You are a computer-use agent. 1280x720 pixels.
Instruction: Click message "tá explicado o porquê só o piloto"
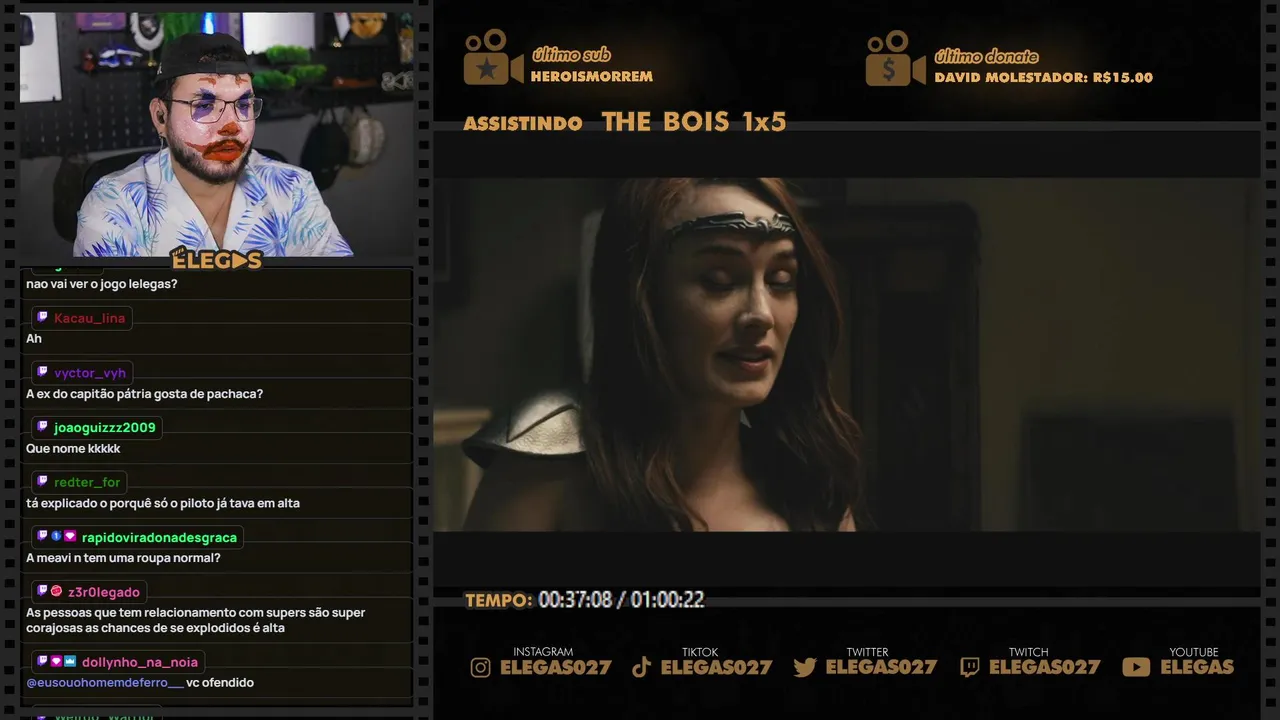pyautogui.click(x=163, y=503)
